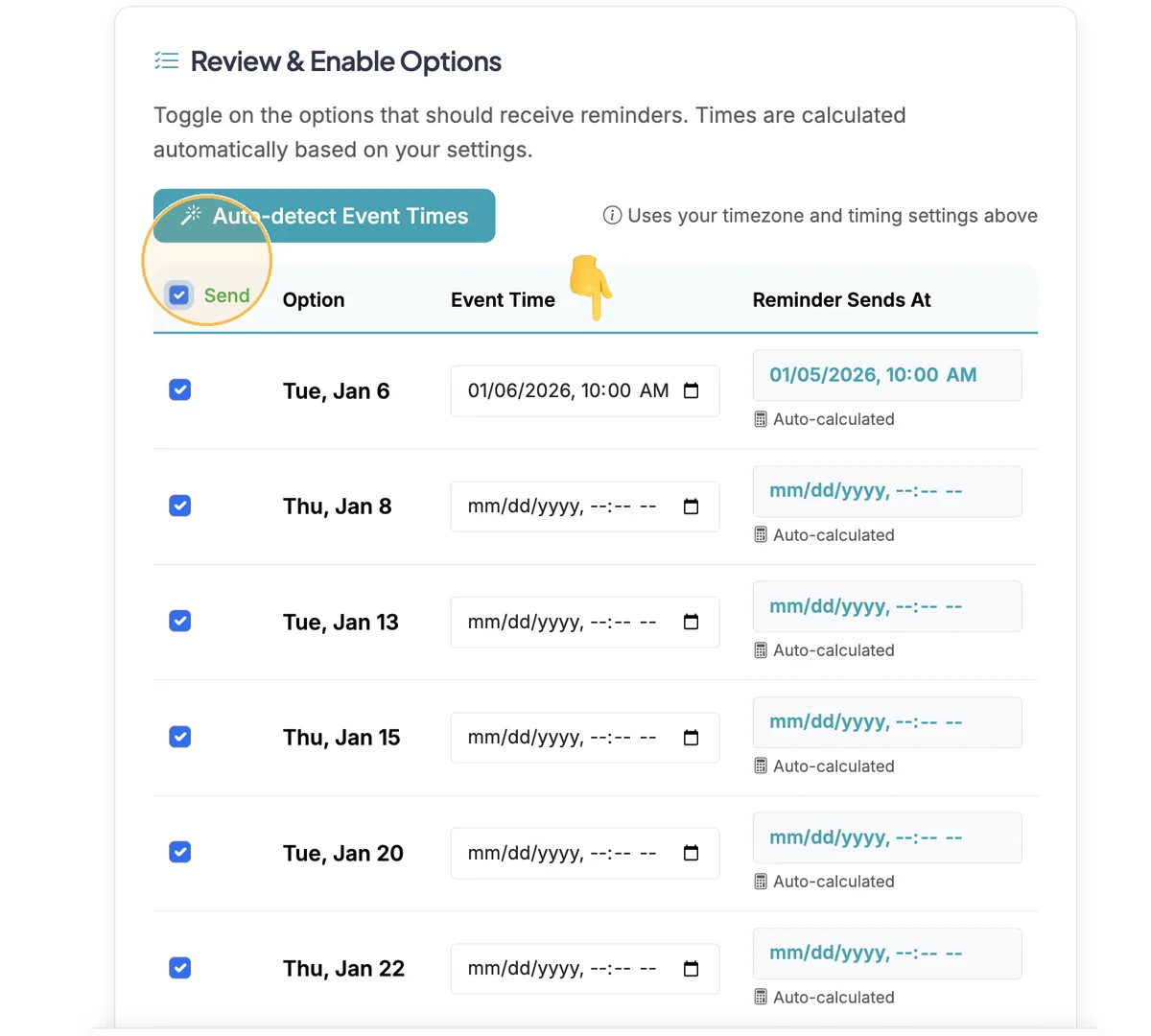Screen dimensions: 1151x1036
Task: Uncheck the Tue, Jan 6 send checkbox
Action: [179, 389]
